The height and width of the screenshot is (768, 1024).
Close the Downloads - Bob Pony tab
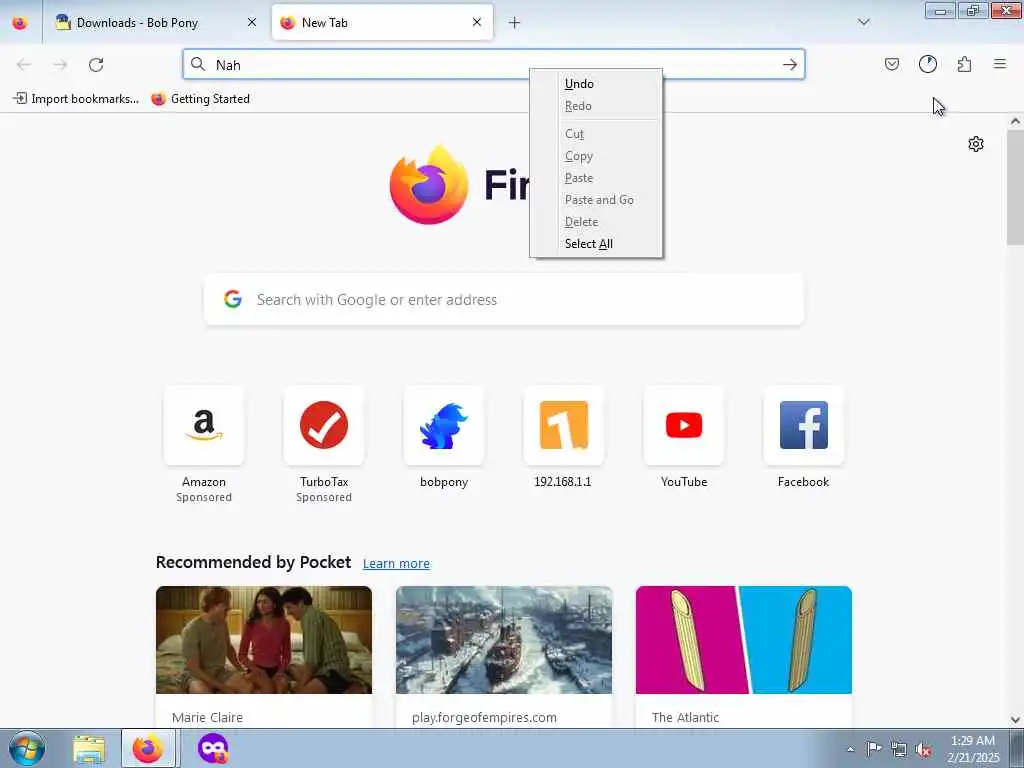pyautogui.click(x=252, y=22)
